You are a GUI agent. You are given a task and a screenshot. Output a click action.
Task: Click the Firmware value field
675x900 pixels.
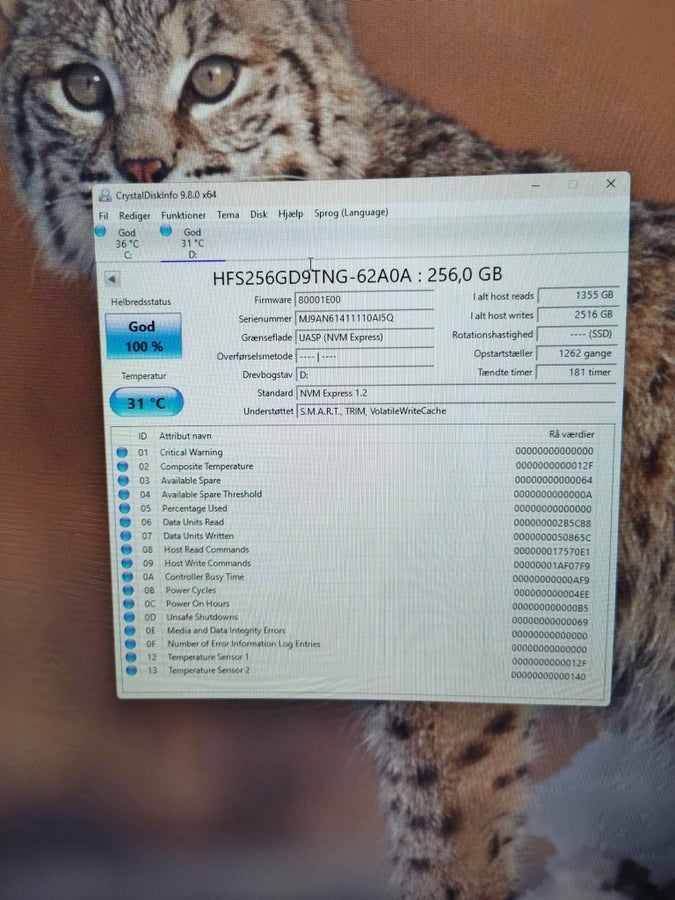pyautogui.click(x=364, y=300)
